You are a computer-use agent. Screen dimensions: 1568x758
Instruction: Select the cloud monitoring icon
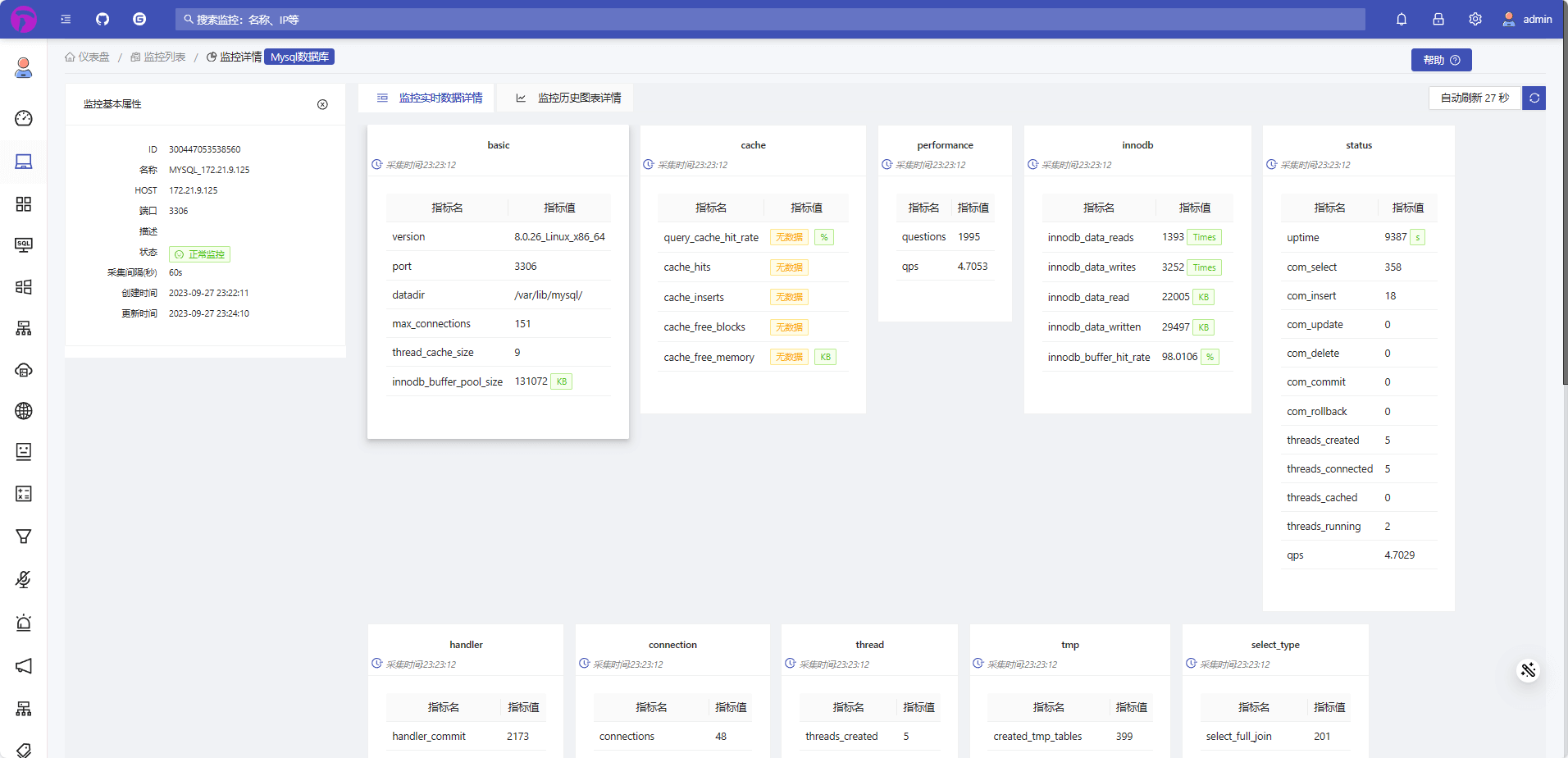tap(24, 370)
